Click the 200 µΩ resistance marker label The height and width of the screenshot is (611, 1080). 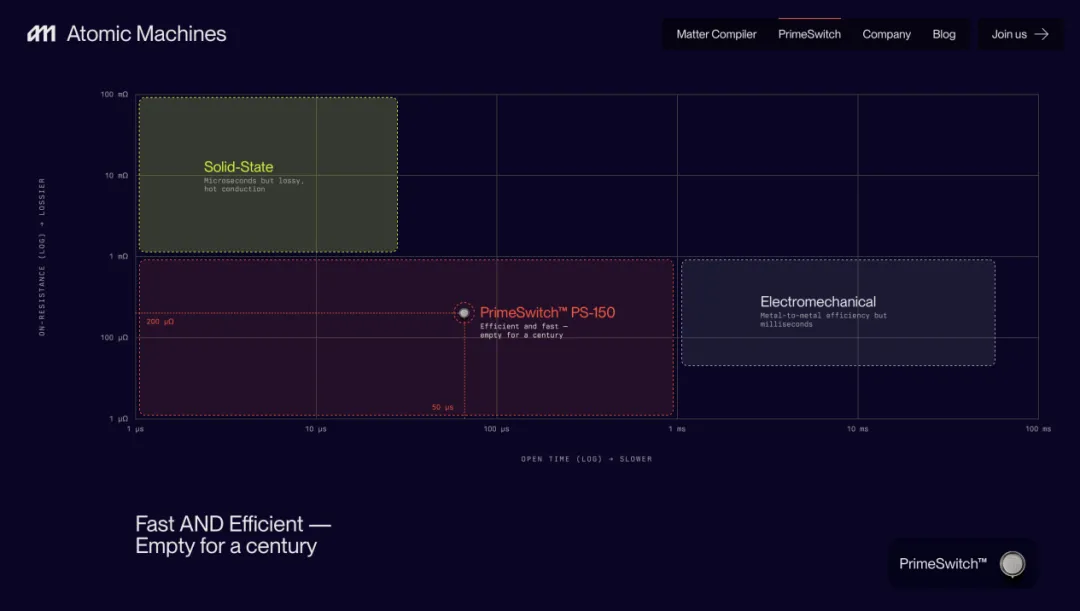pos(160,322)
